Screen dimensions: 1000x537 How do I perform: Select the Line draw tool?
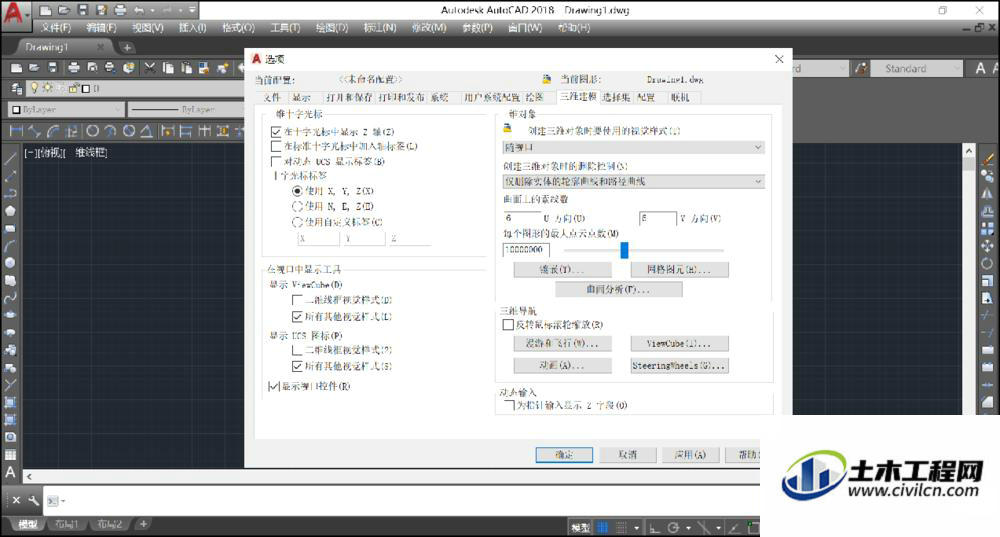[x=10, y=158]
